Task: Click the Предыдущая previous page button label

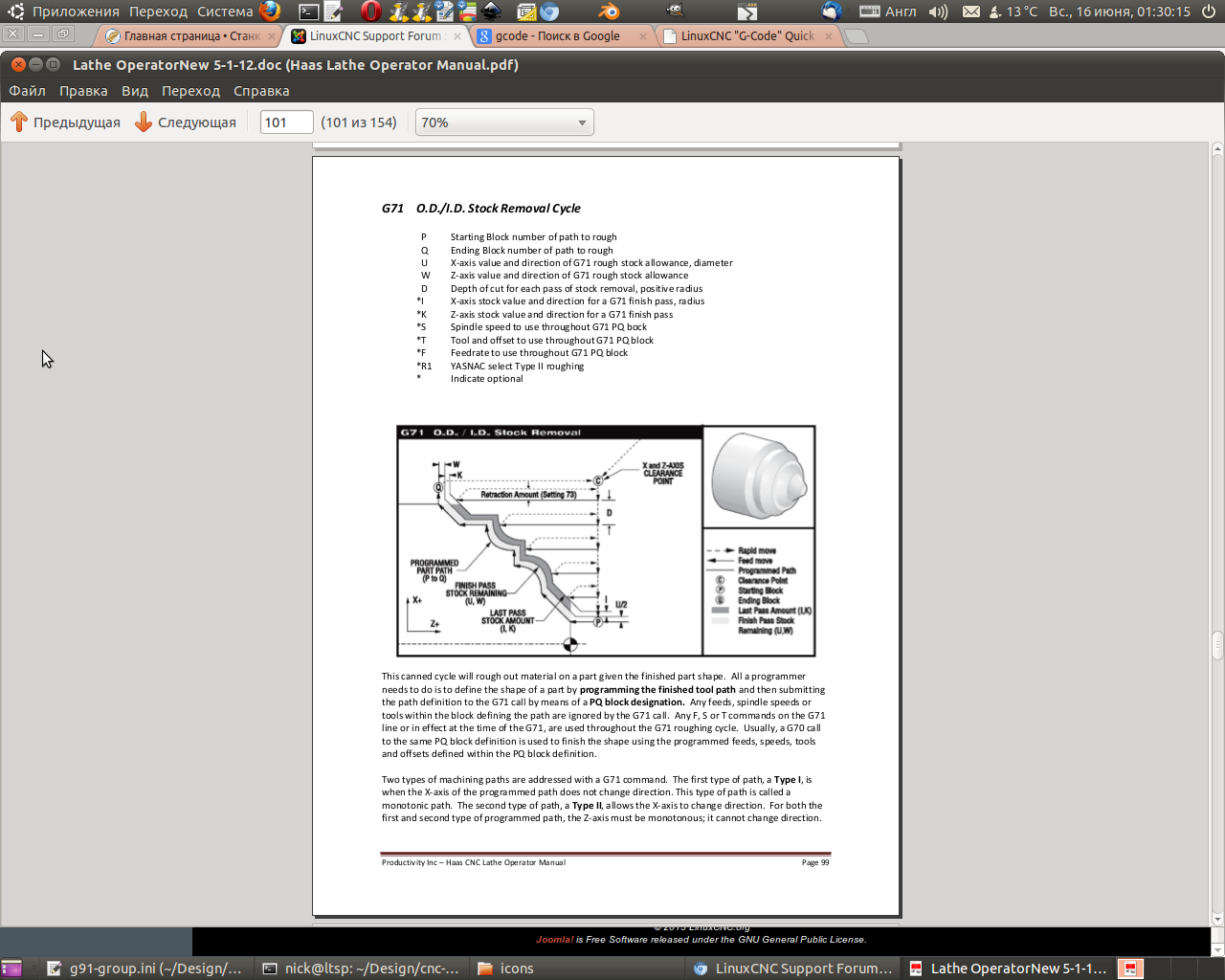Action: click(77, 122)
